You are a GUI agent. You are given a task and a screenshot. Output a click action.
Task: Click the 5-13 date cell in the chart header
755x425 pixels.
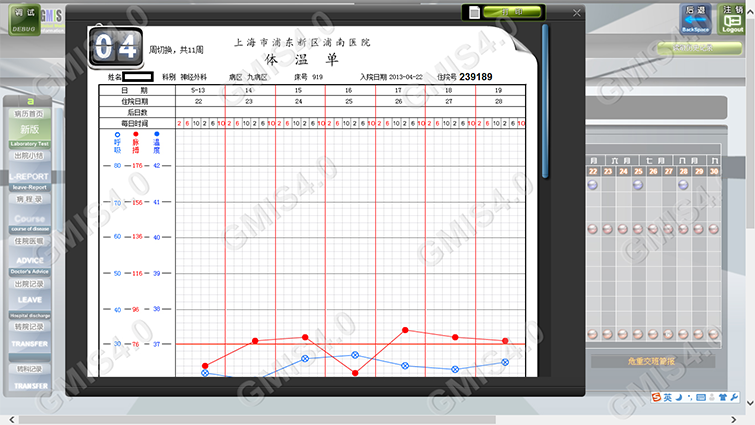point(198,90)
